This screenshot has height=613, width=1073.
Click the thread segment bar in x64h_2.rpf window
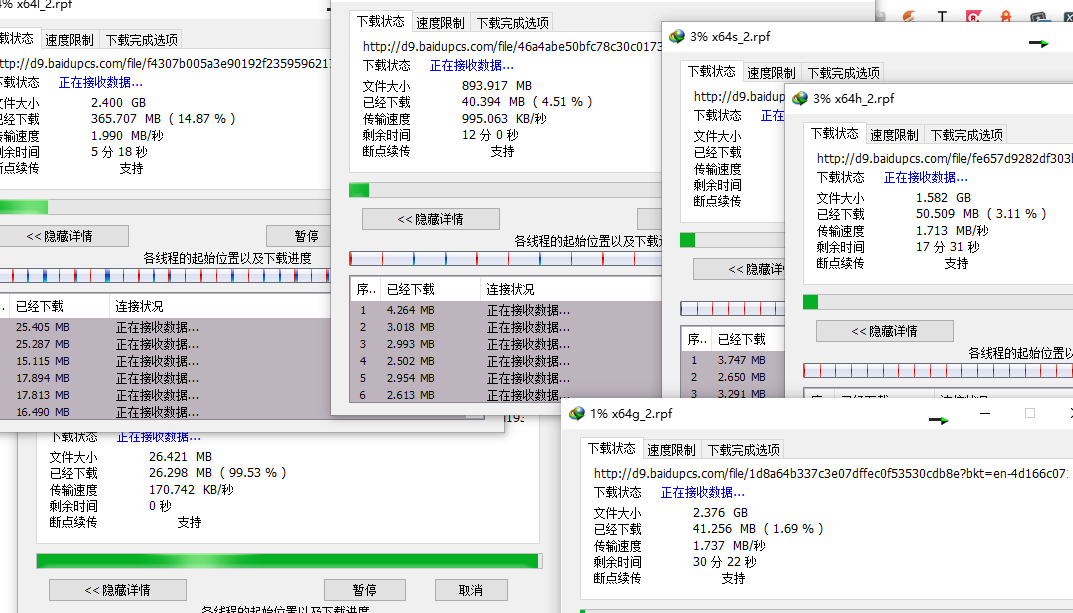click(x=938, y=371)
